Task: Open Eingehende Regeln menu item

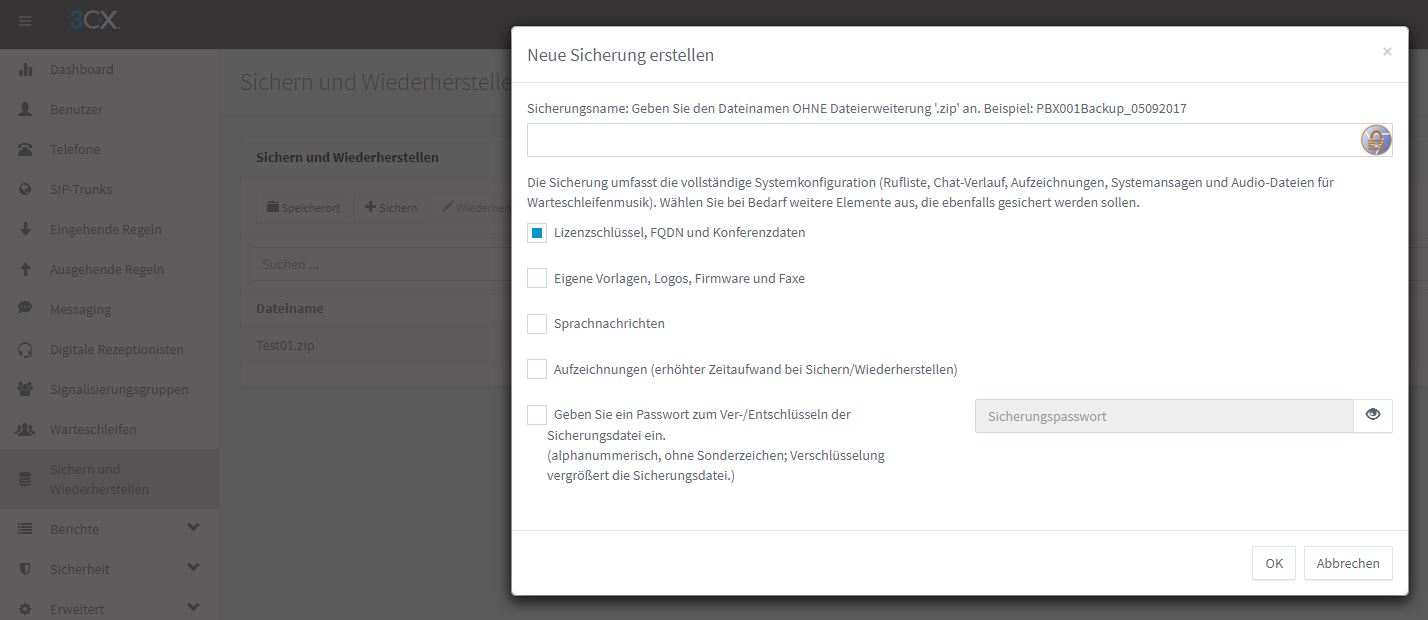Action: [106, 229]
